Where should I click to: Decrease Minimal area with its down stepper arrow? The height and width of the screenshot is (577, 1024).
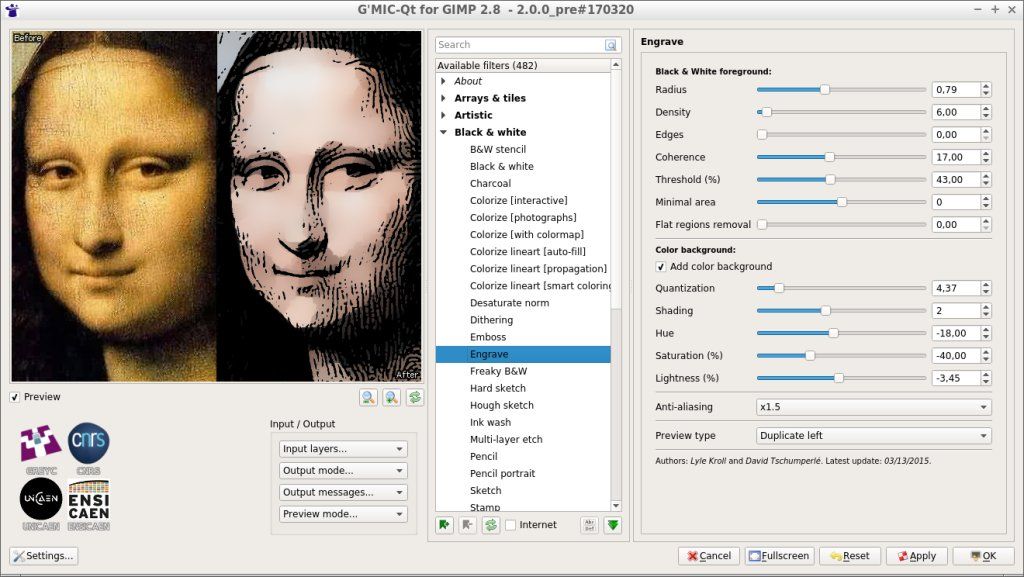986,206
